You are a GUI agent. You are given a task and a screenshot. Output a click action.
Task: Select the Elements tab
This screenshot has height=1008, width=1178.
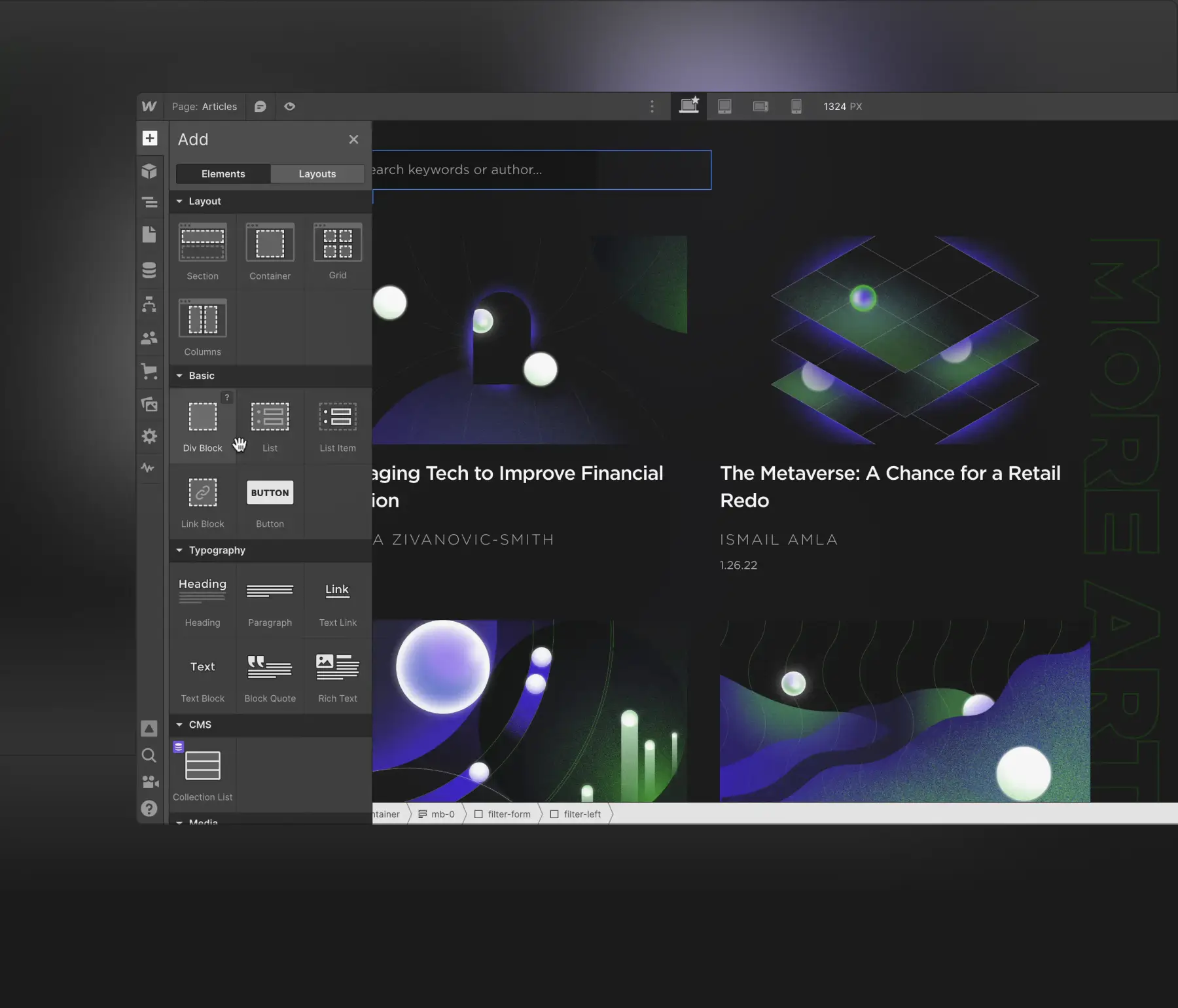223,173
